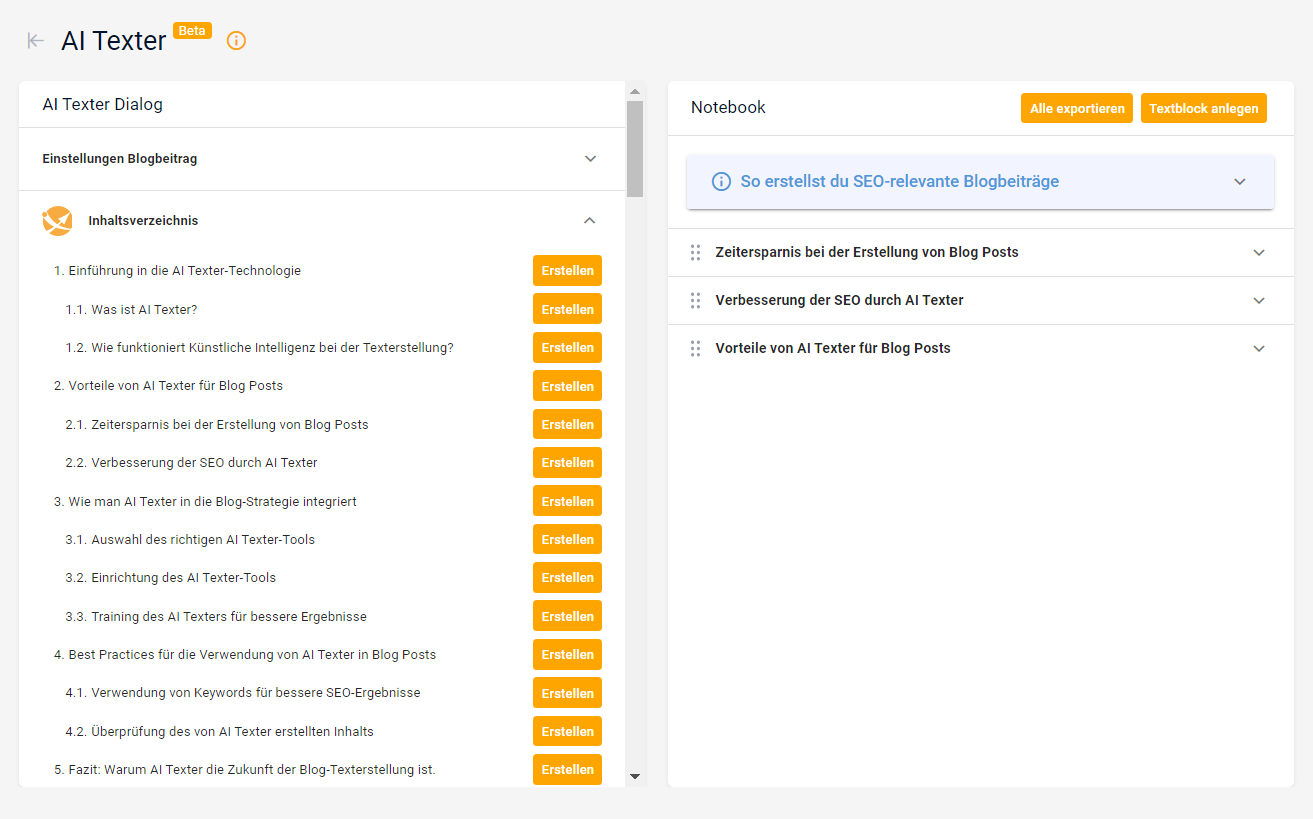This screenshot has width=1313, height=819.
Task: Expand Verbesserung der SEO durch AI Texter block
Action: (1259, 301)
